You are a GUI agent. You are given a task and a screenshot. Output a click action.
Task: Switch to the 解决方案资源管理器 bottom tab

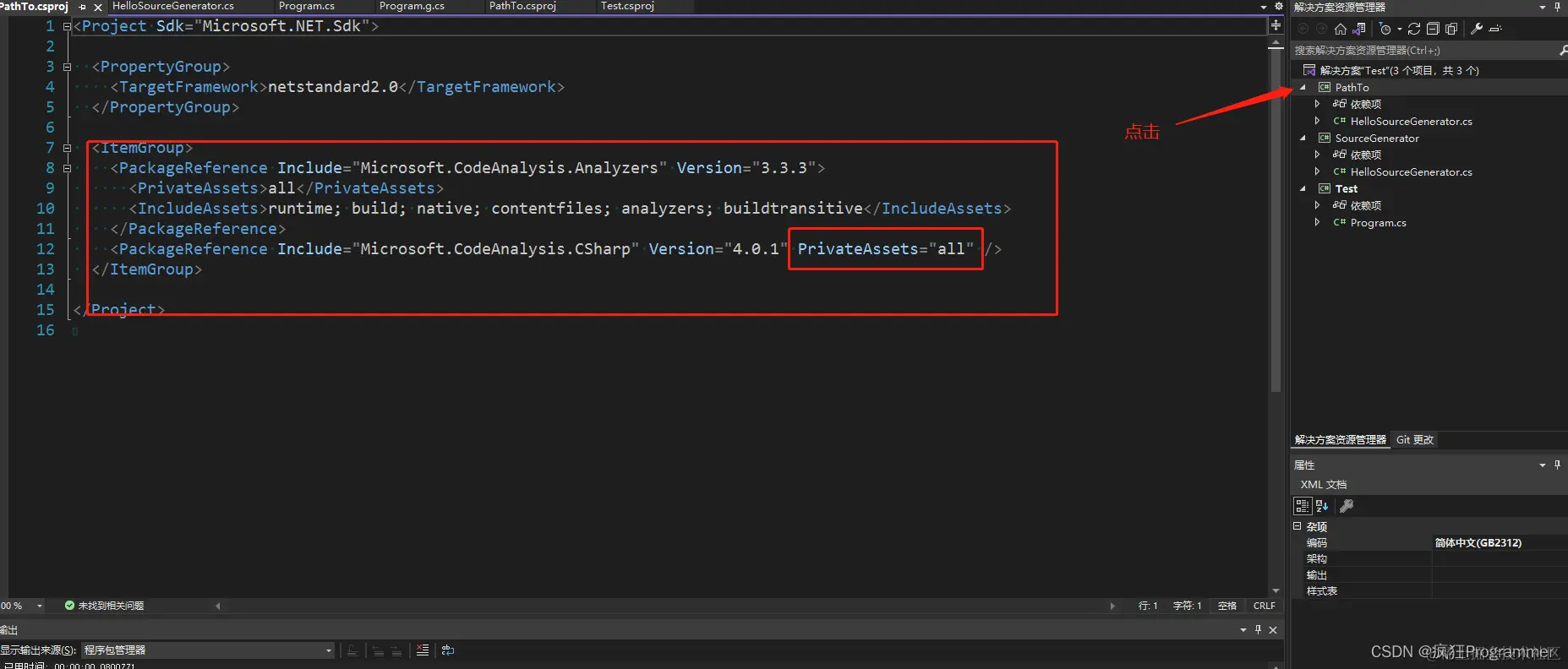coord(1341,440)
